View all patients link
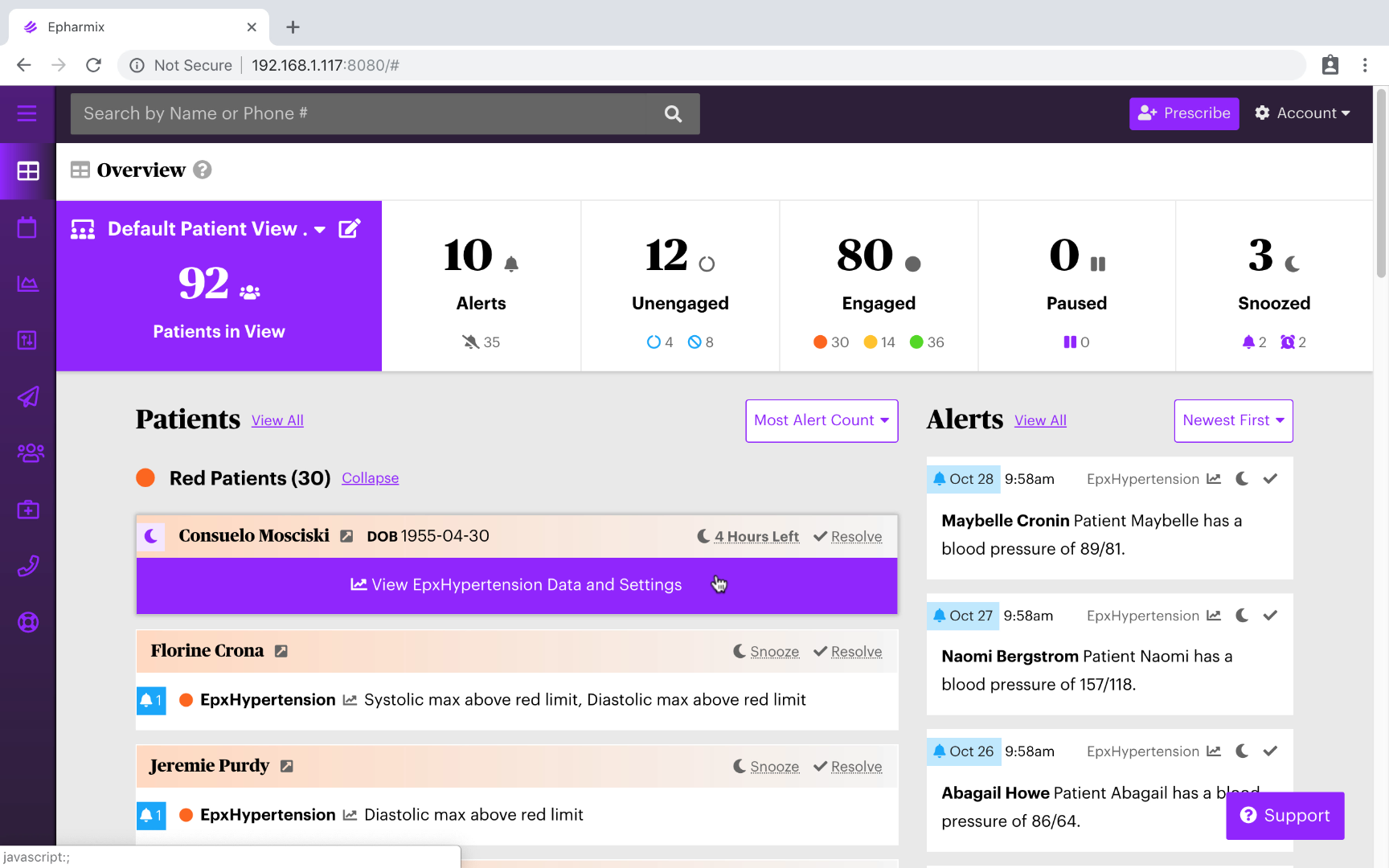This screenshot has height=868, width=1389. coord(277,420)
